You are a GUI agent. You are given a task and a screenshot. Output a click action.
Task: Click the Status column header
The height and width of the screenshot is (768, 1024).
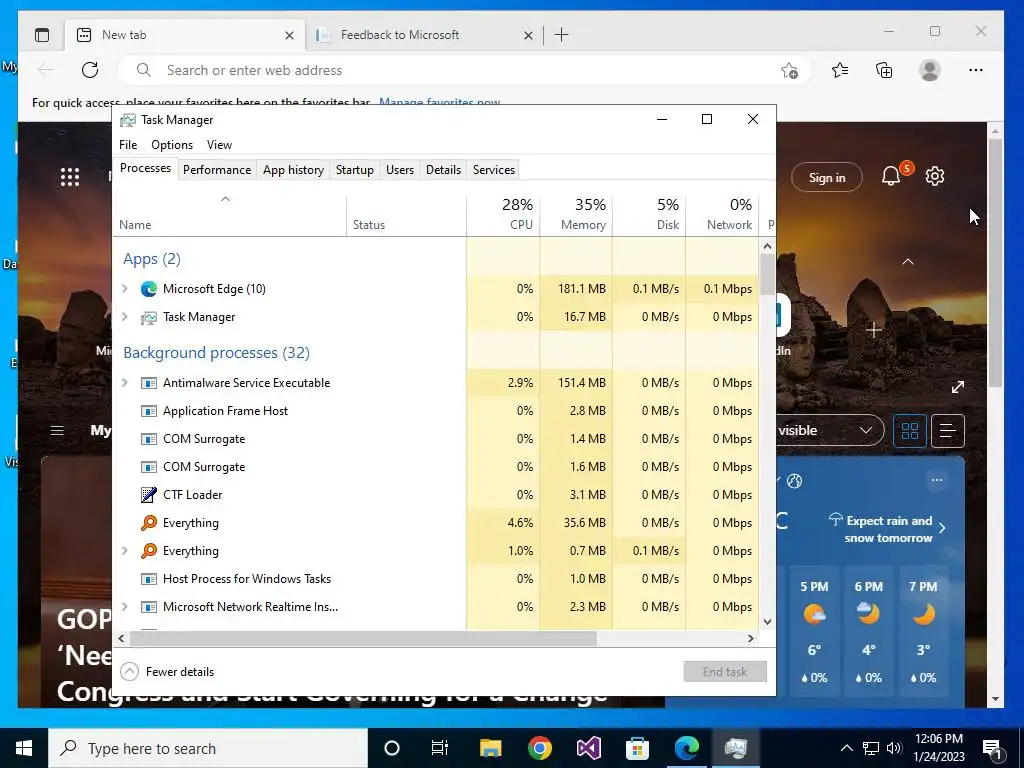point(406,214)
